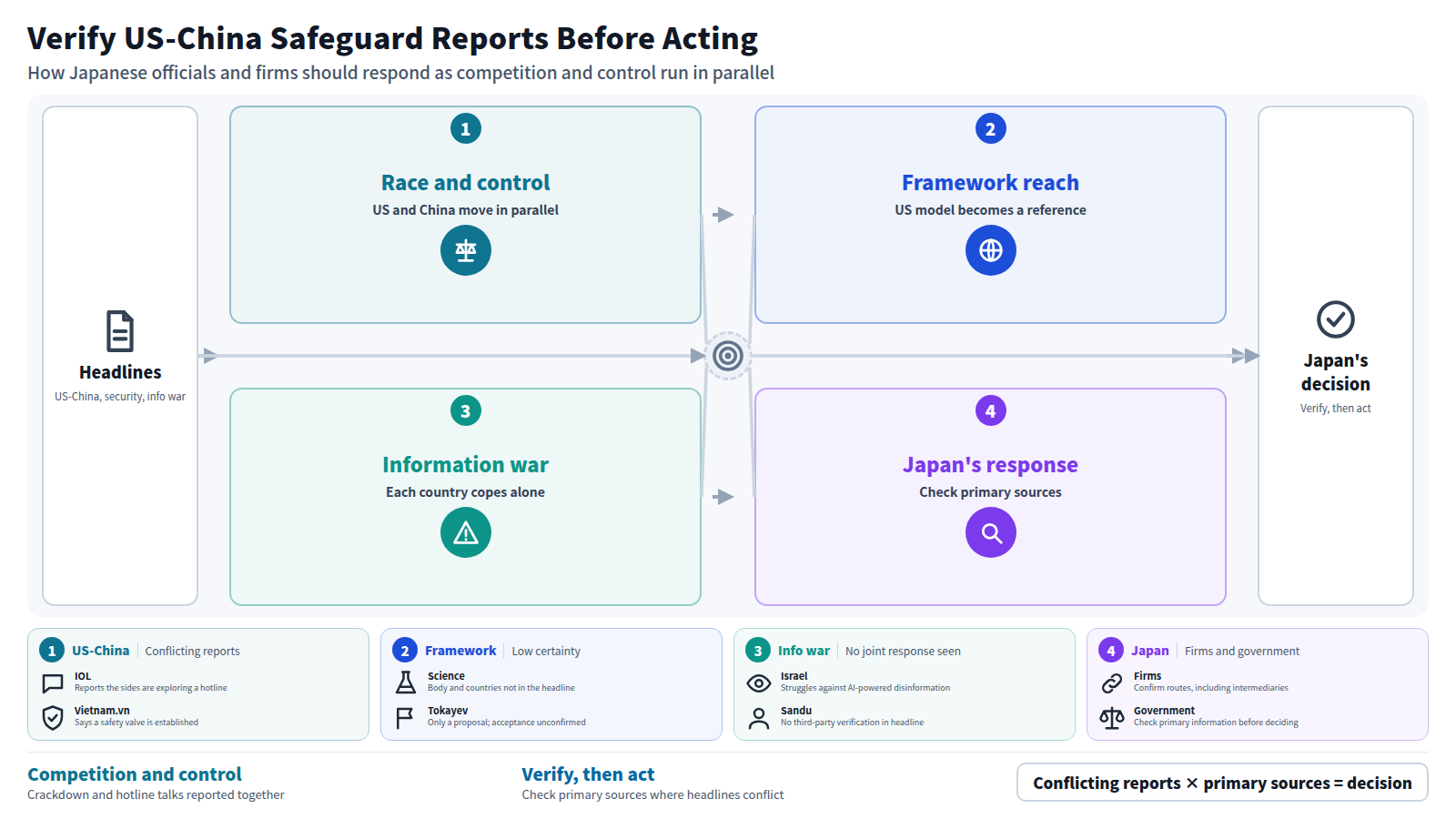This screenshot has height=819, width=1456.
Task: Click the eye icon next to Israel
Action: [759, 682]
